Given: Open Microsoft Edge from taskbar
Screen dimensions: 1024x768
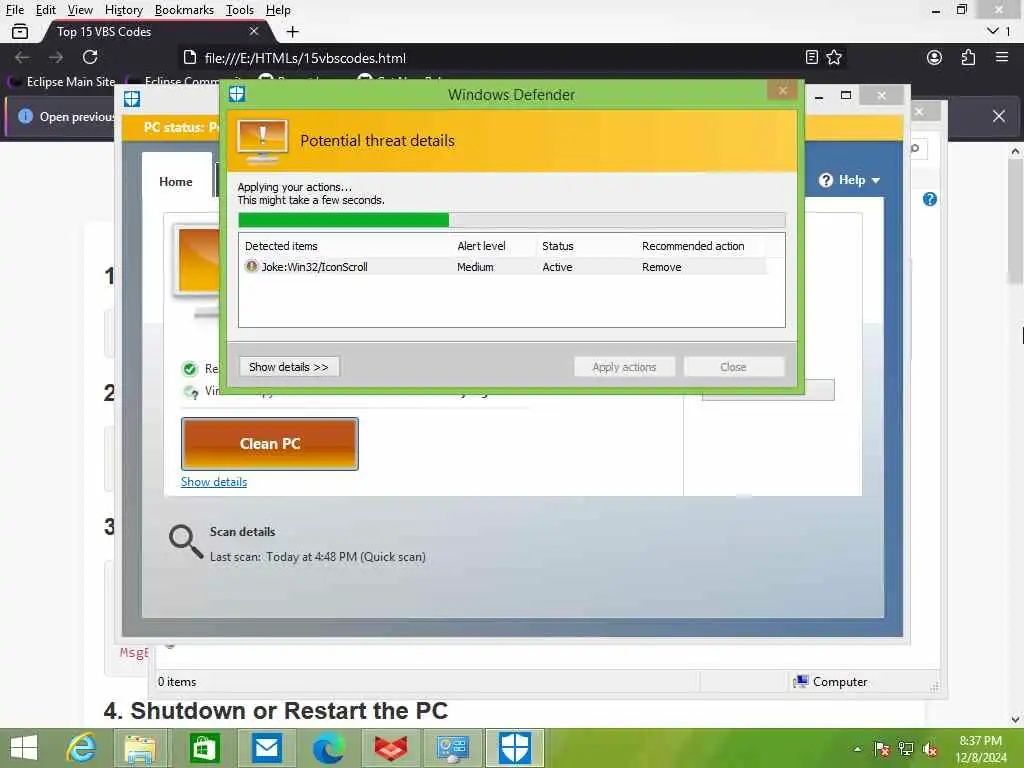Looking at the screenshot, I should pos(328,748).
